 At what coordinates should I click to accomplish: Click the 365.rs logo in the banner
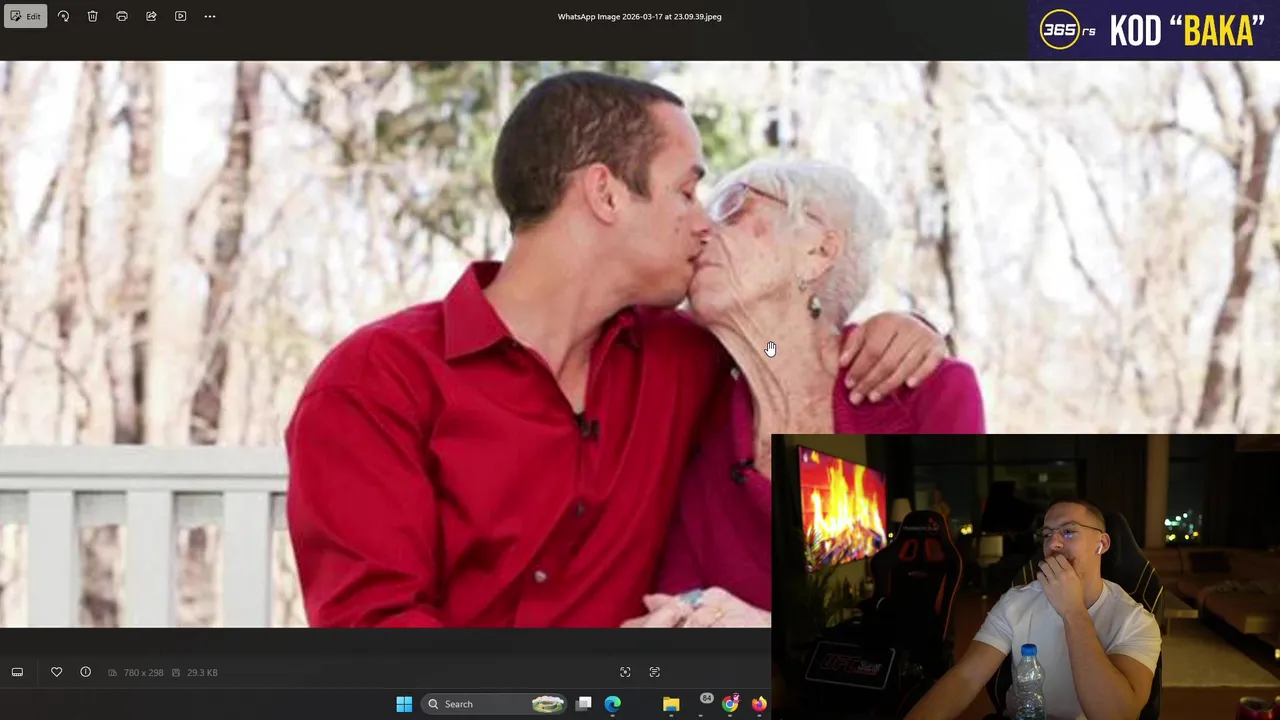(1068, 30)
